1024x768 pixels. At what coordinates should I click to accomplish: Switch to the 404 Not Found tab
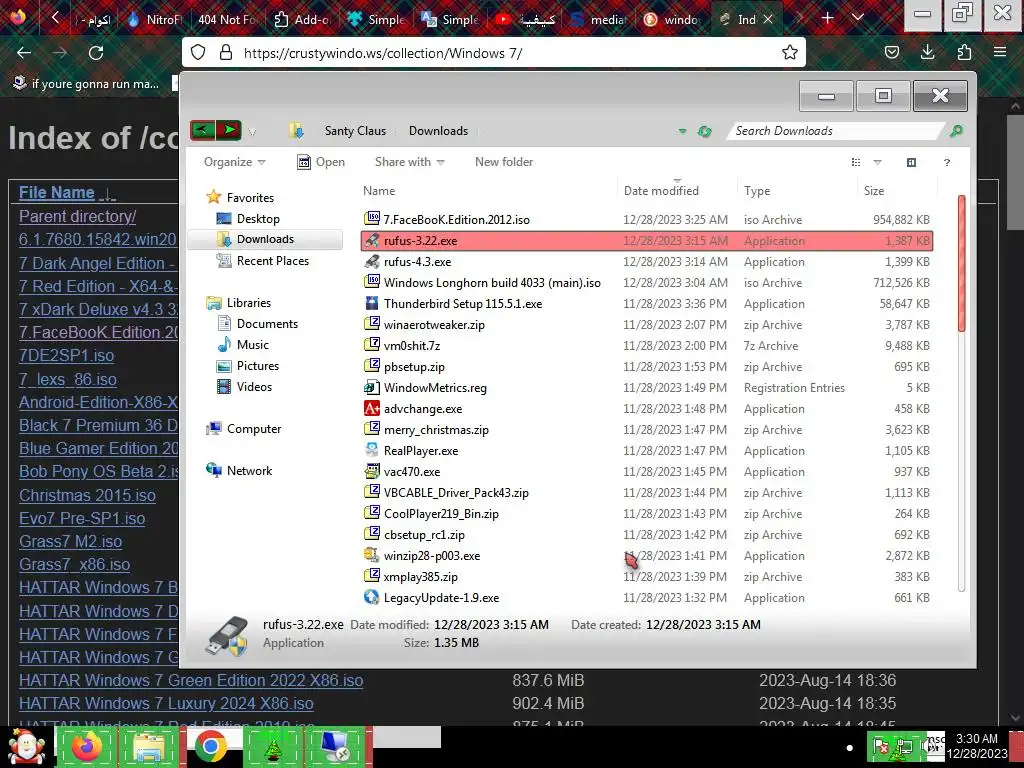(x=226, y=20)
